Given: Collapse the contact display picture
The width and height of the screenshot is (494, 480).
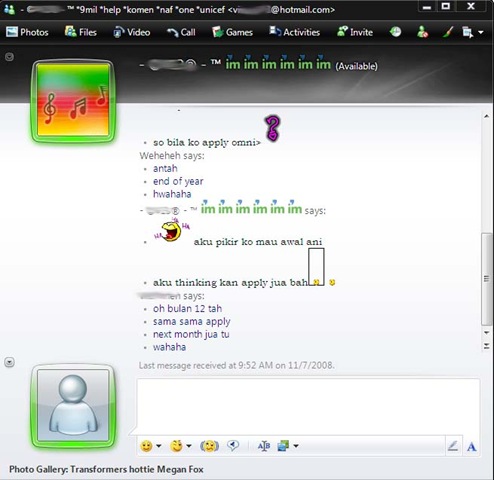Looking at the screenshot, I should (9, 57).
